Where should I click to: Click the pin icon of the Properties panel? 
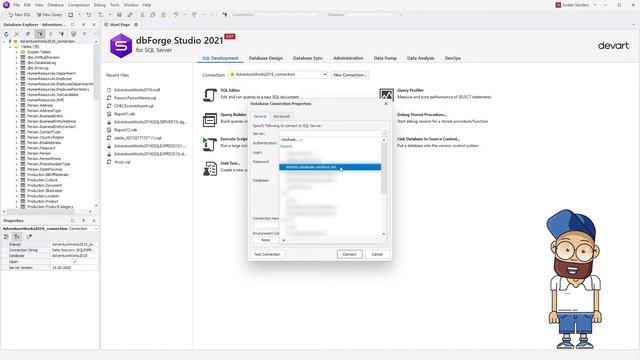click(x=84, y=221)
